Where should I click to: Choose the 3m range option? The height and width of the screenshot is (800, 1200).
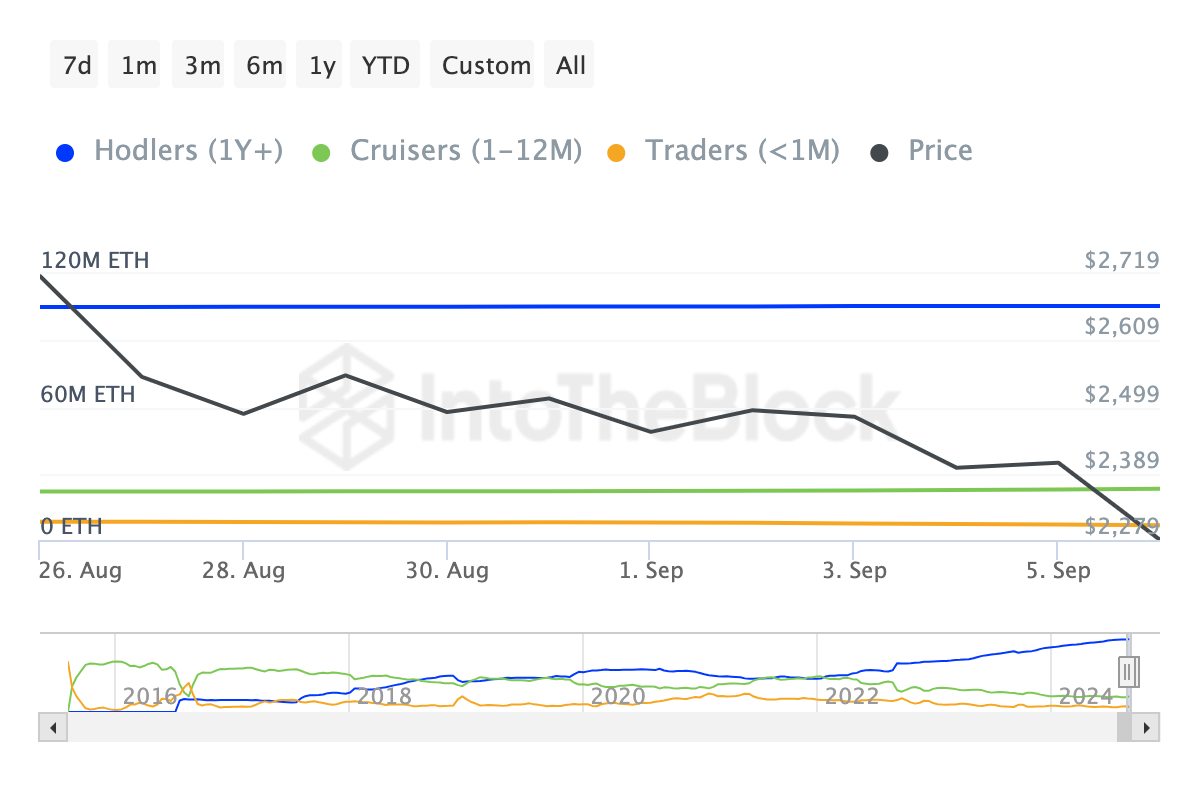[202, 65]
